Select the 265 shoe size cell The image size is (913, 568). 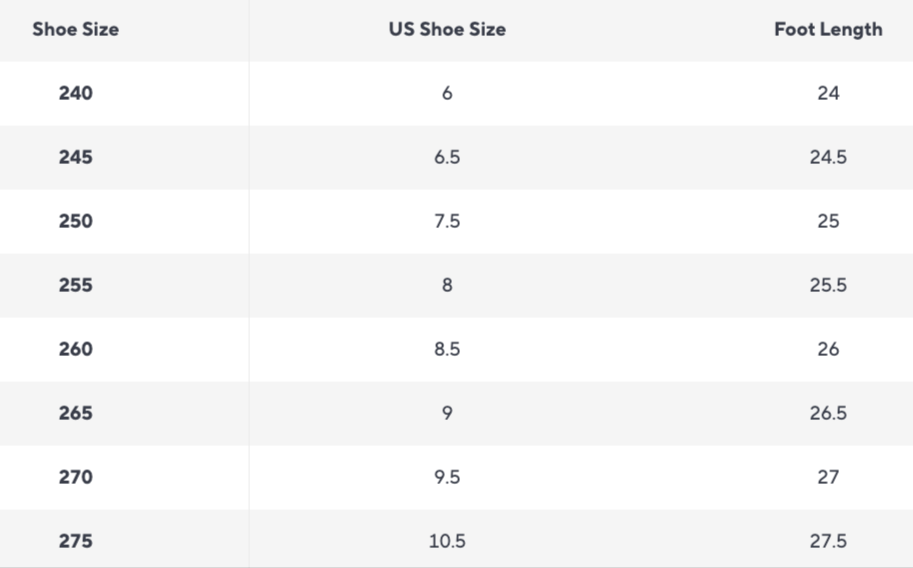[x=76, y=414]
